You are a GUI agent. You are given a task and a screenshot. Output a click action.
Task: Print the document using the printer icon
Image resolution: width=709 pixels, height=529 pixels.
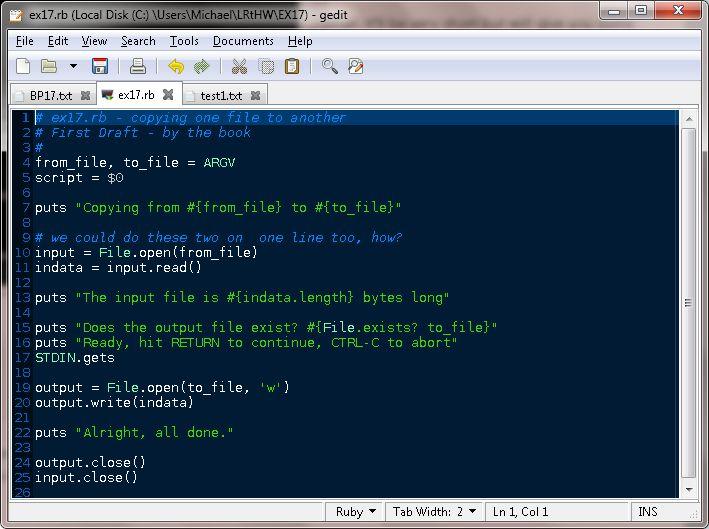[x=138, y=66]
